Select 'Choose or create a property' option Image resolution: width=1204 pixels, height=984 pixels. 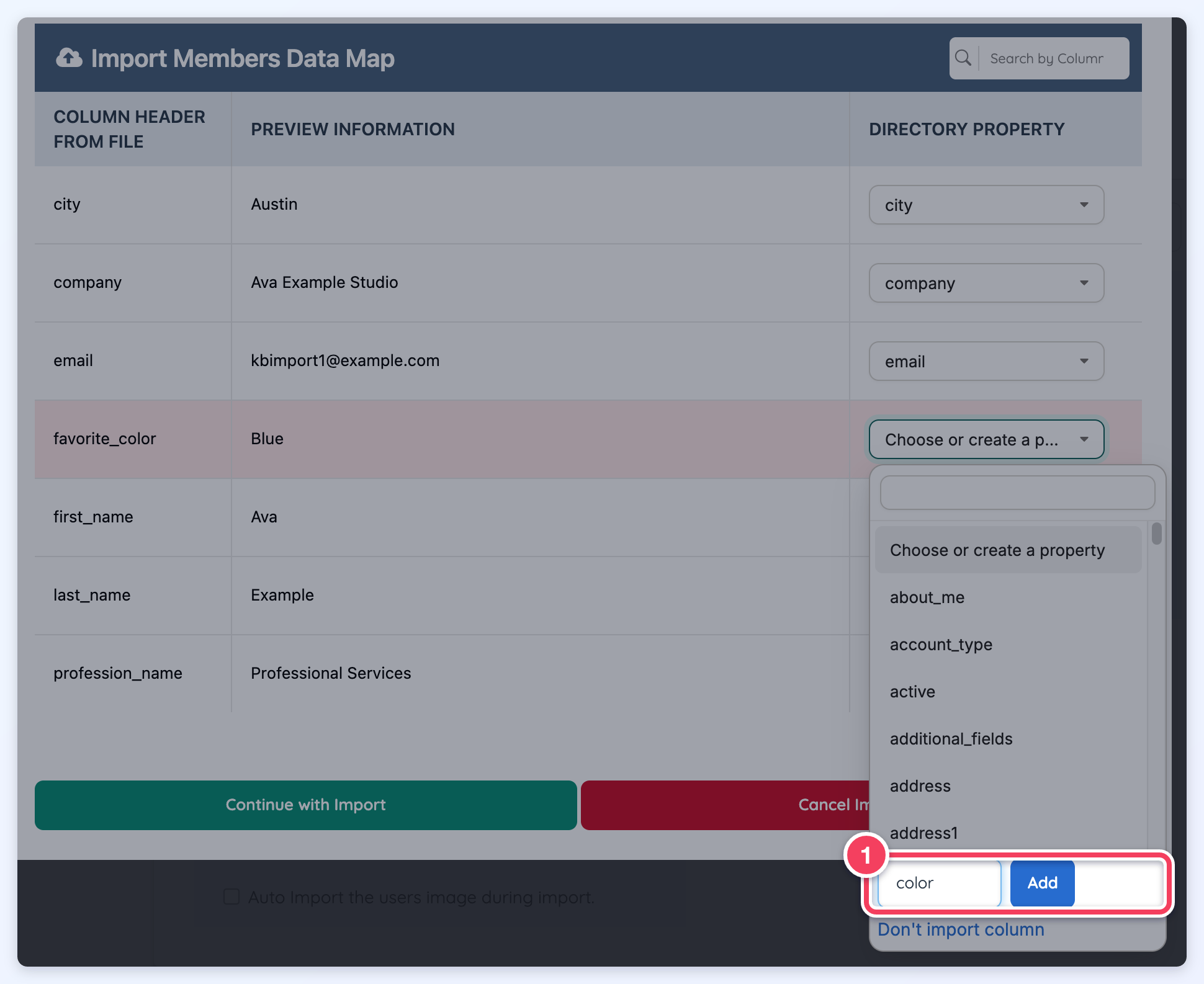[1008, 550]
